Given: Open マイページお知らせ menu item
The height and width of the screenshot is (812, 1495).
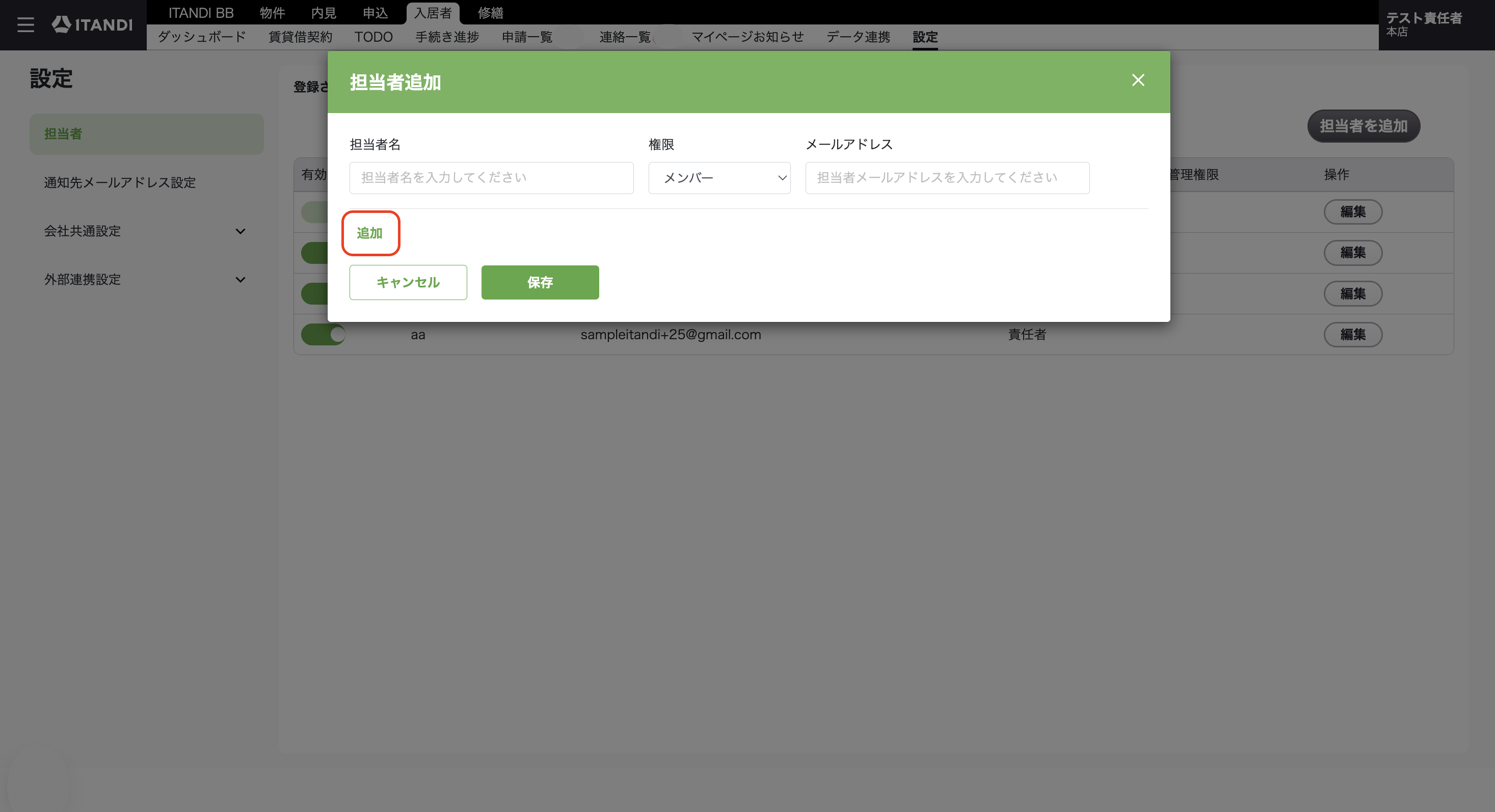Looking at the screenshot, I should click(747, 37).
